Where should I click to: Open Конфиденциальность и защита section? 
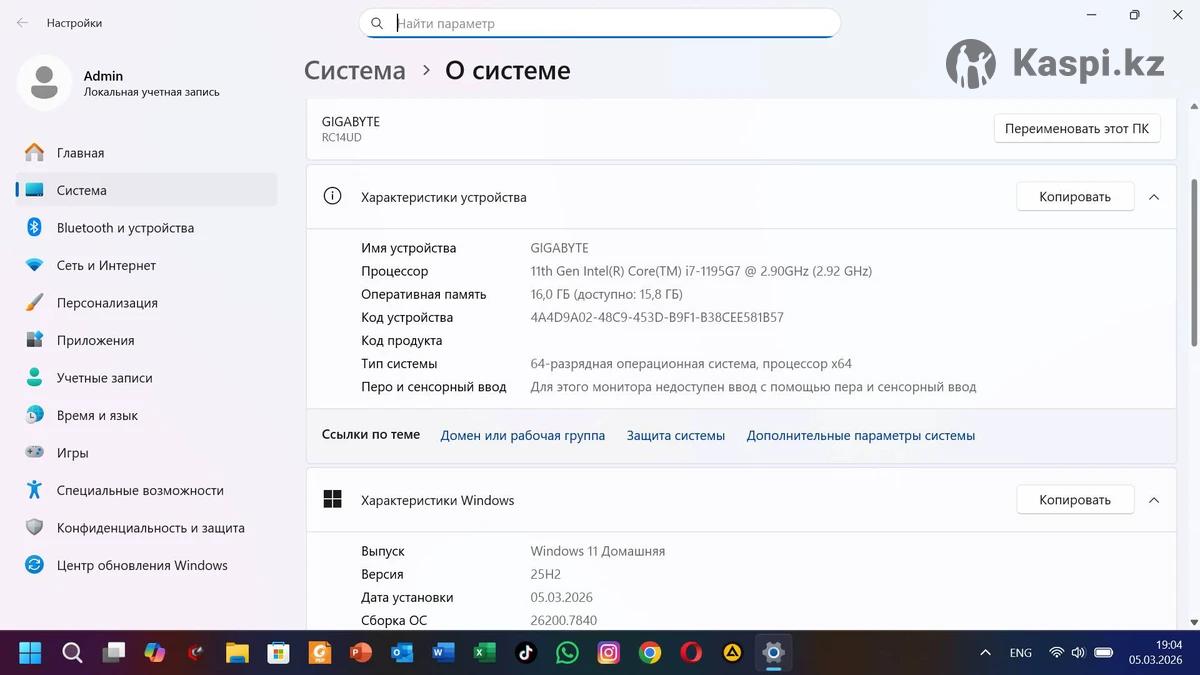click(150, 528)
